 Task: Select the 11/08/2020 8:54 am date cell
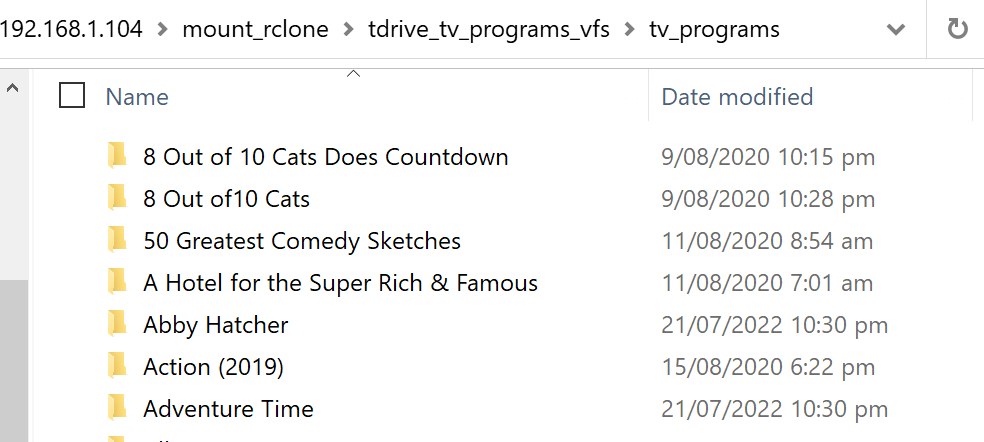767,240
